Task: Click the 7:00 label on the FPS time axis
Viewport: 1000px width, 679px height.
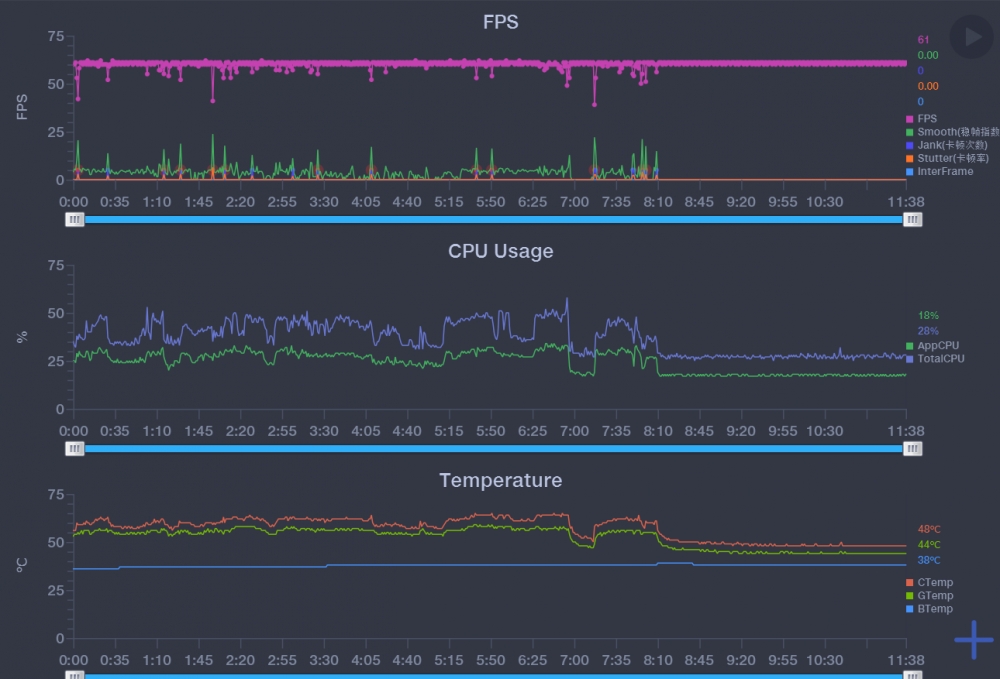Action: pyautogui.click(x=574, y=202)
